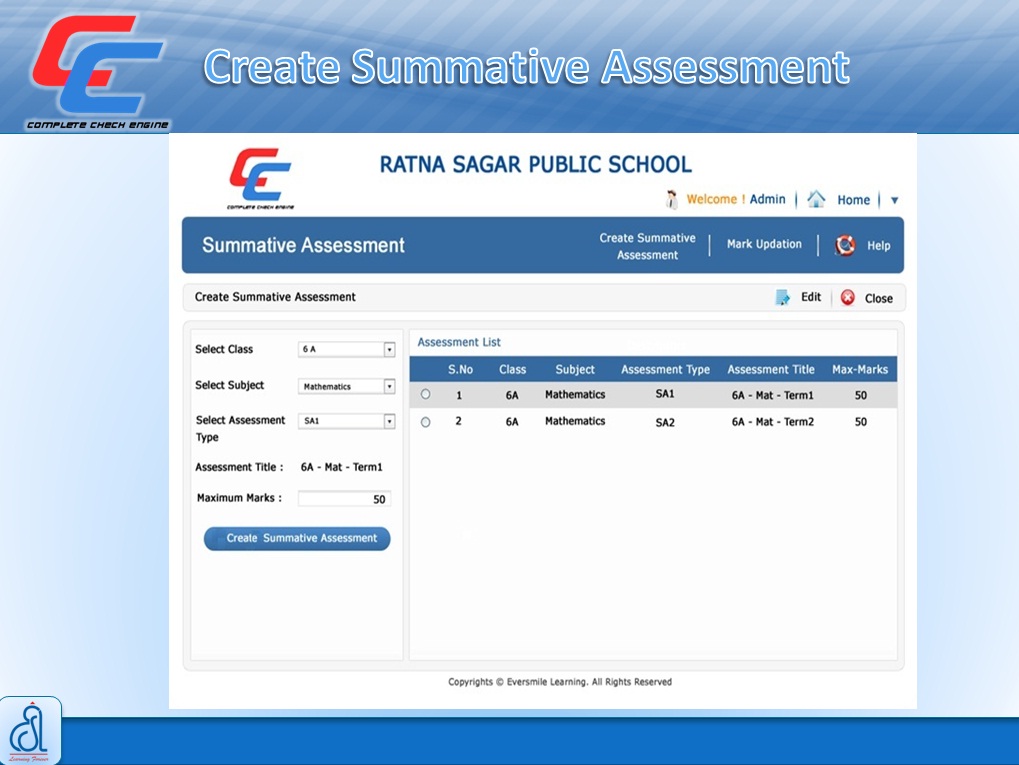Click the Complete Check Engine logo in app header
This screenshot has width=1019, height=765.
[261, 178]
